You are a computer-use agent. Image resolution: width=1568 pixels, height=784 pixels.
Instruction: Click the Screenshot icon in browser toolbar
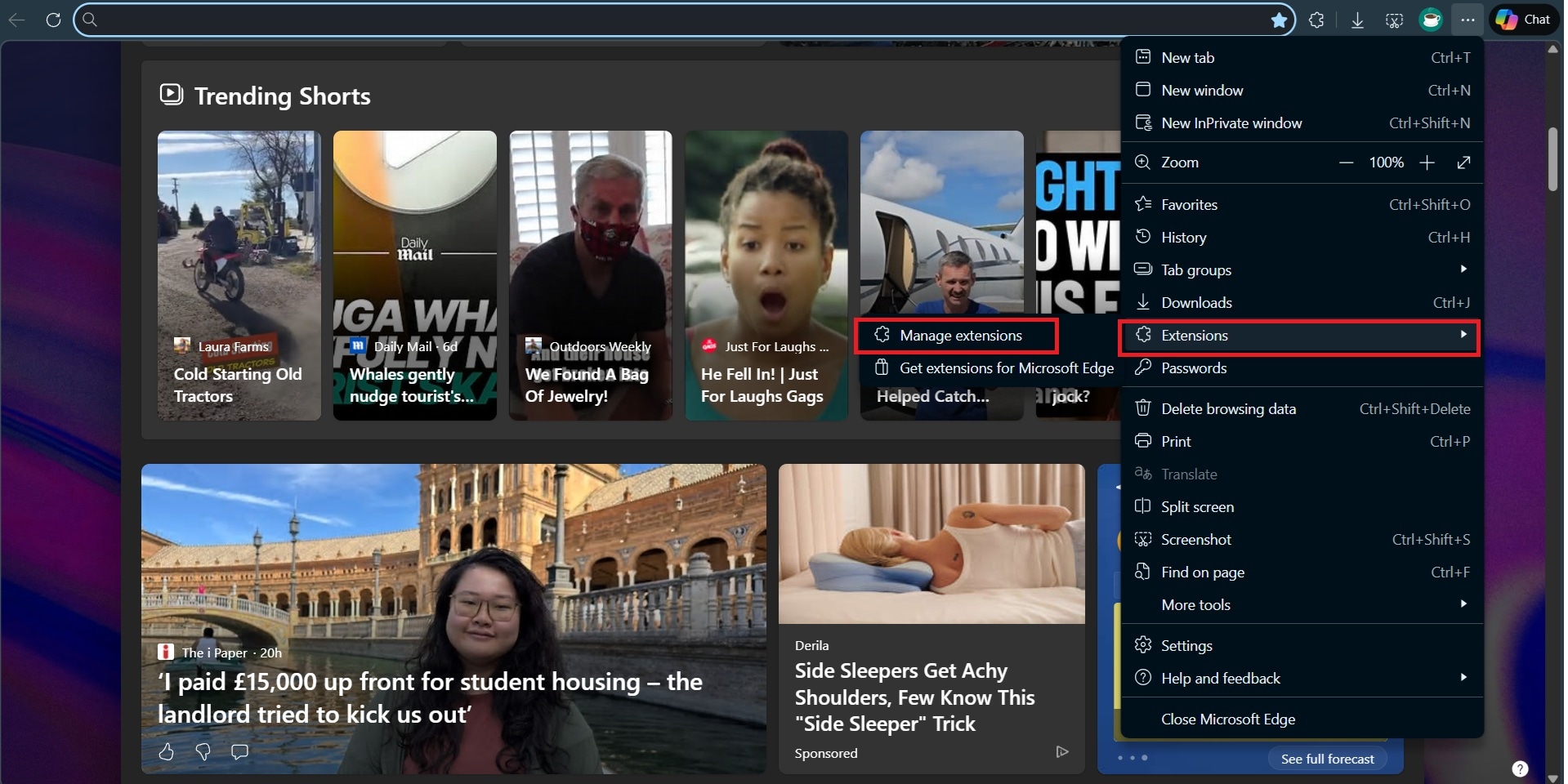point(1394,20)
